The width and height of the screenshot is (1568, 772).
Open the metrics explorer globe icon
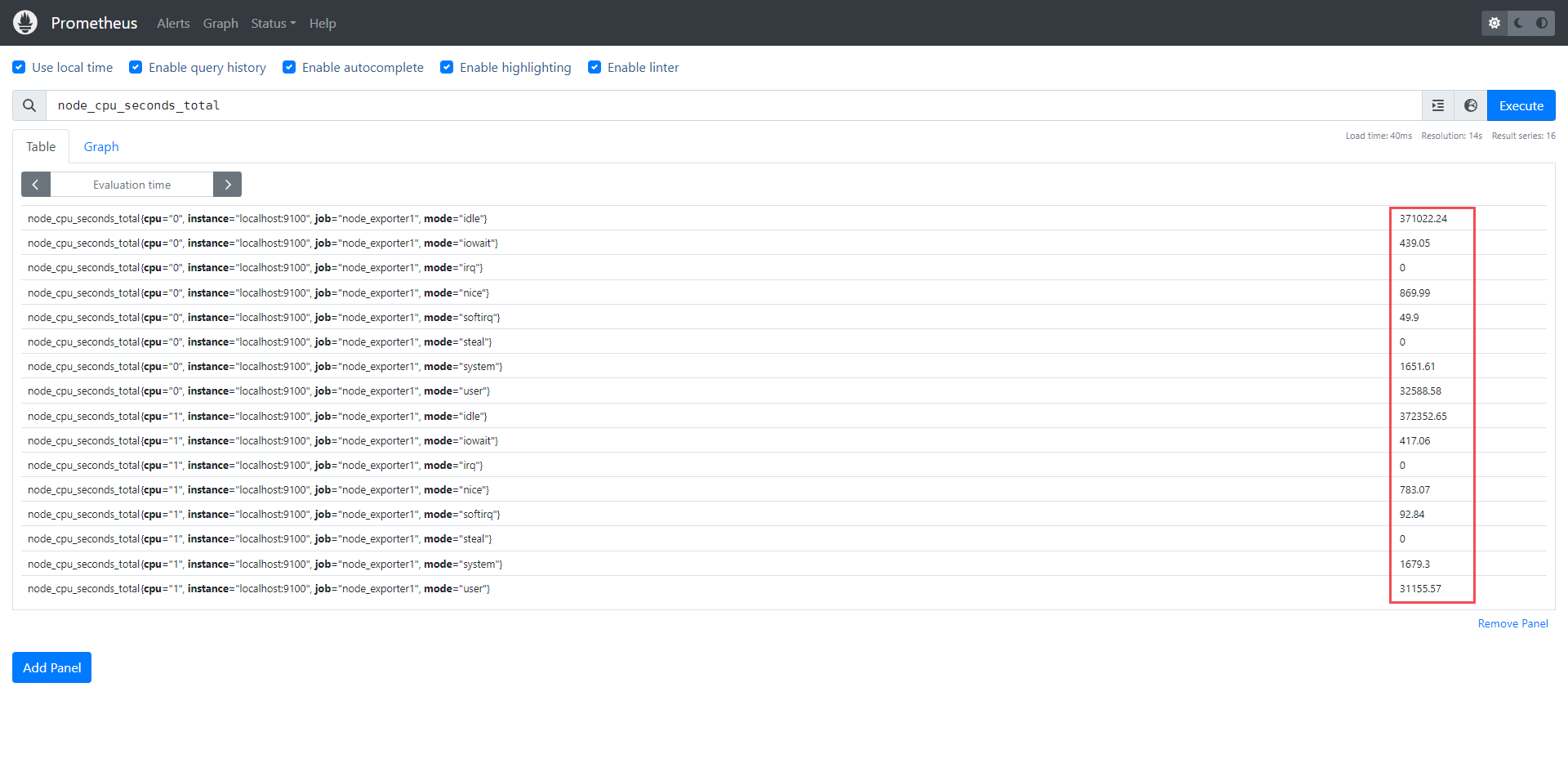[1471, 105]
